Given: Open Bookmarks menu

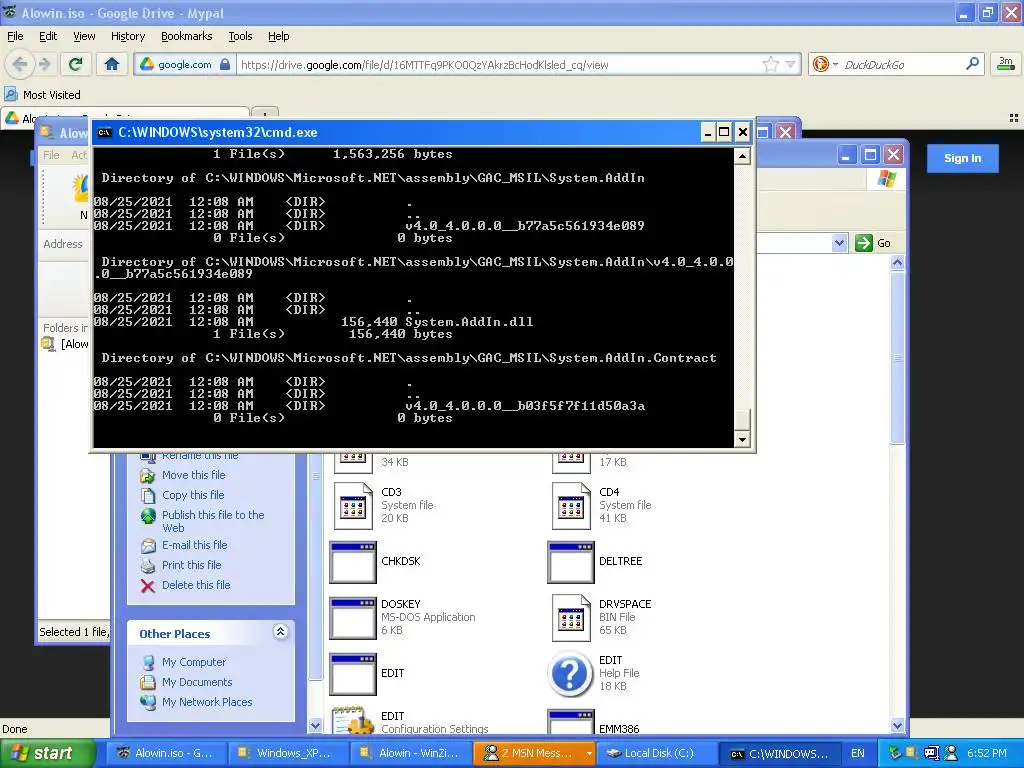Looking at the screenshot, I should click(x=187, y=37).
